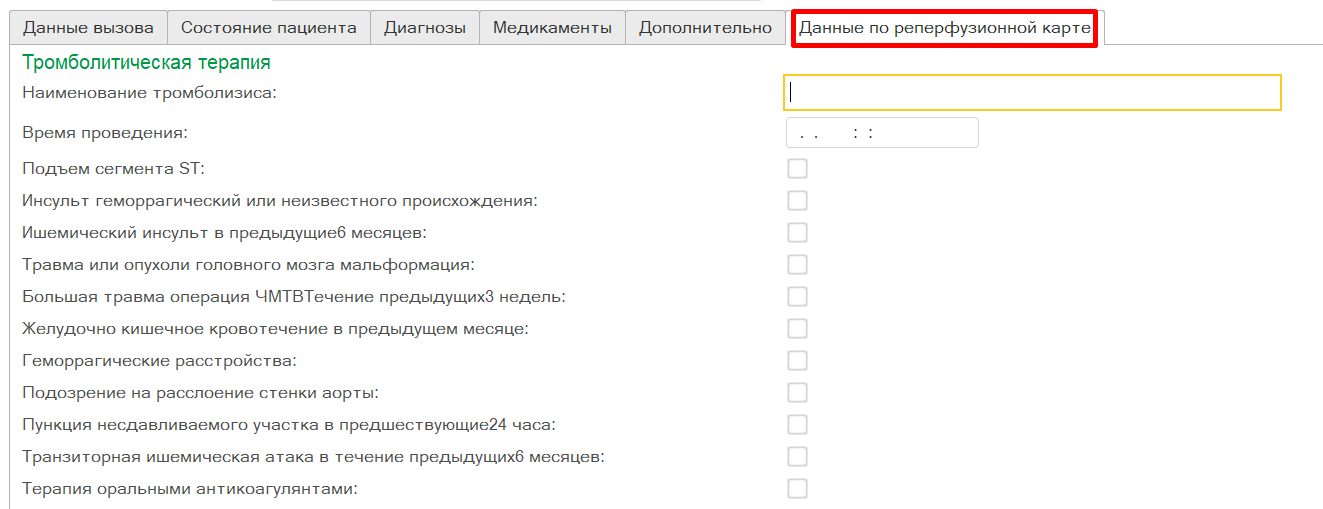Screen dimensions: 1323x509
Task: Enable the Геморрагические расстройства checkbox
Action: point(797,360)
